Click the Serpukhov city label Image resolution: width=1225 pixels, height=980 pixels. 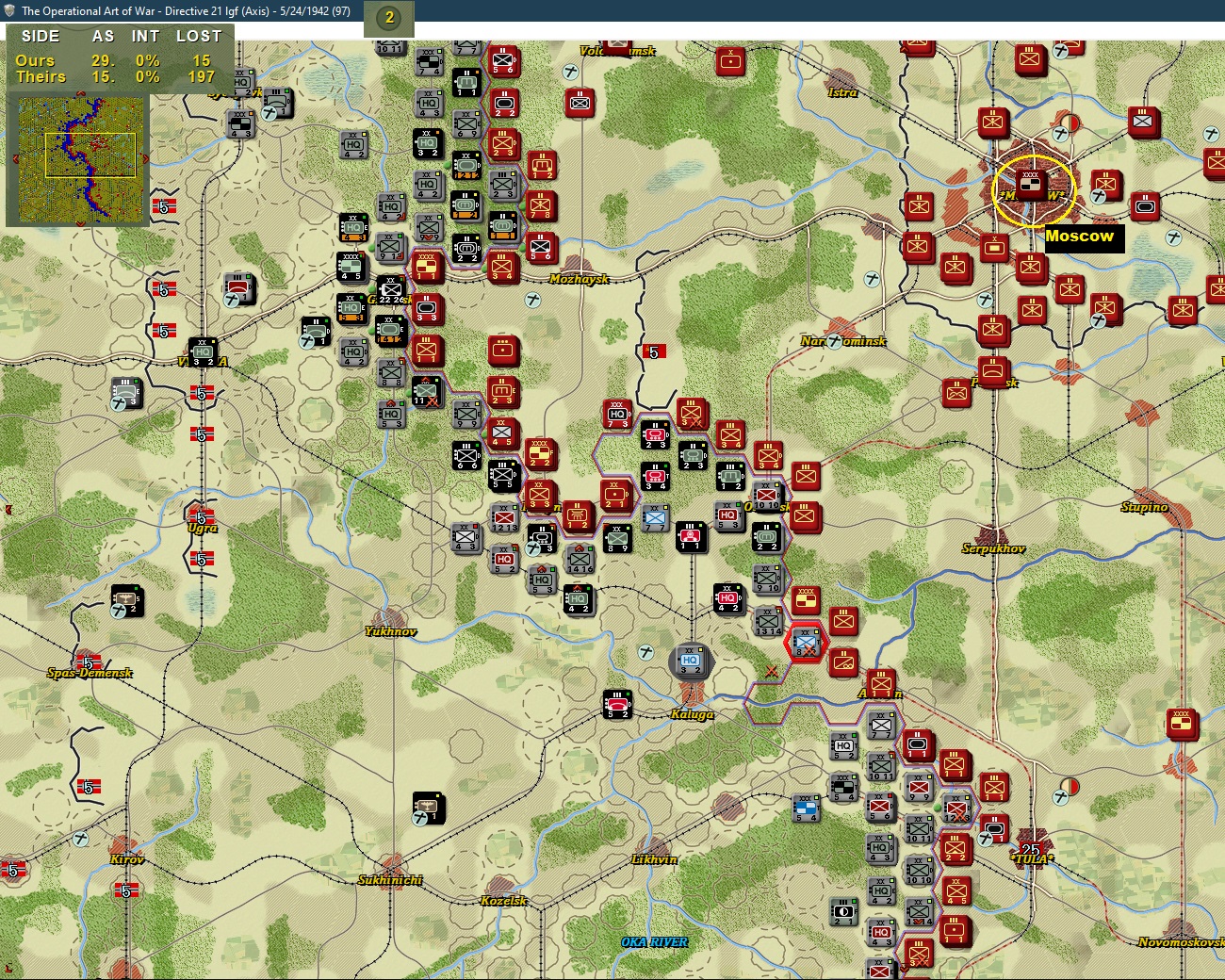993,548
